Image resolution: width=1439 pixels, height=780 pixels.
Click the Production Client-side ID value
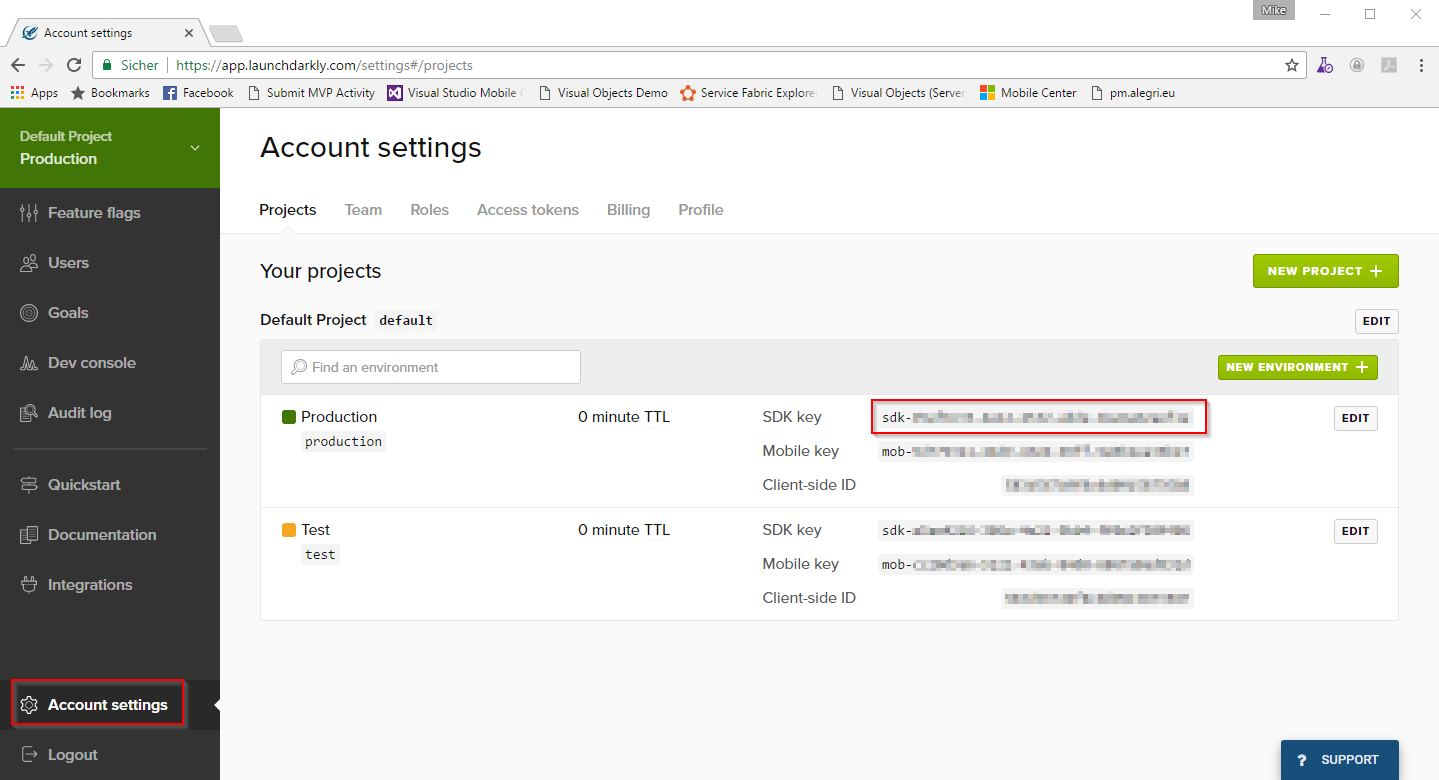[1098, 485]
